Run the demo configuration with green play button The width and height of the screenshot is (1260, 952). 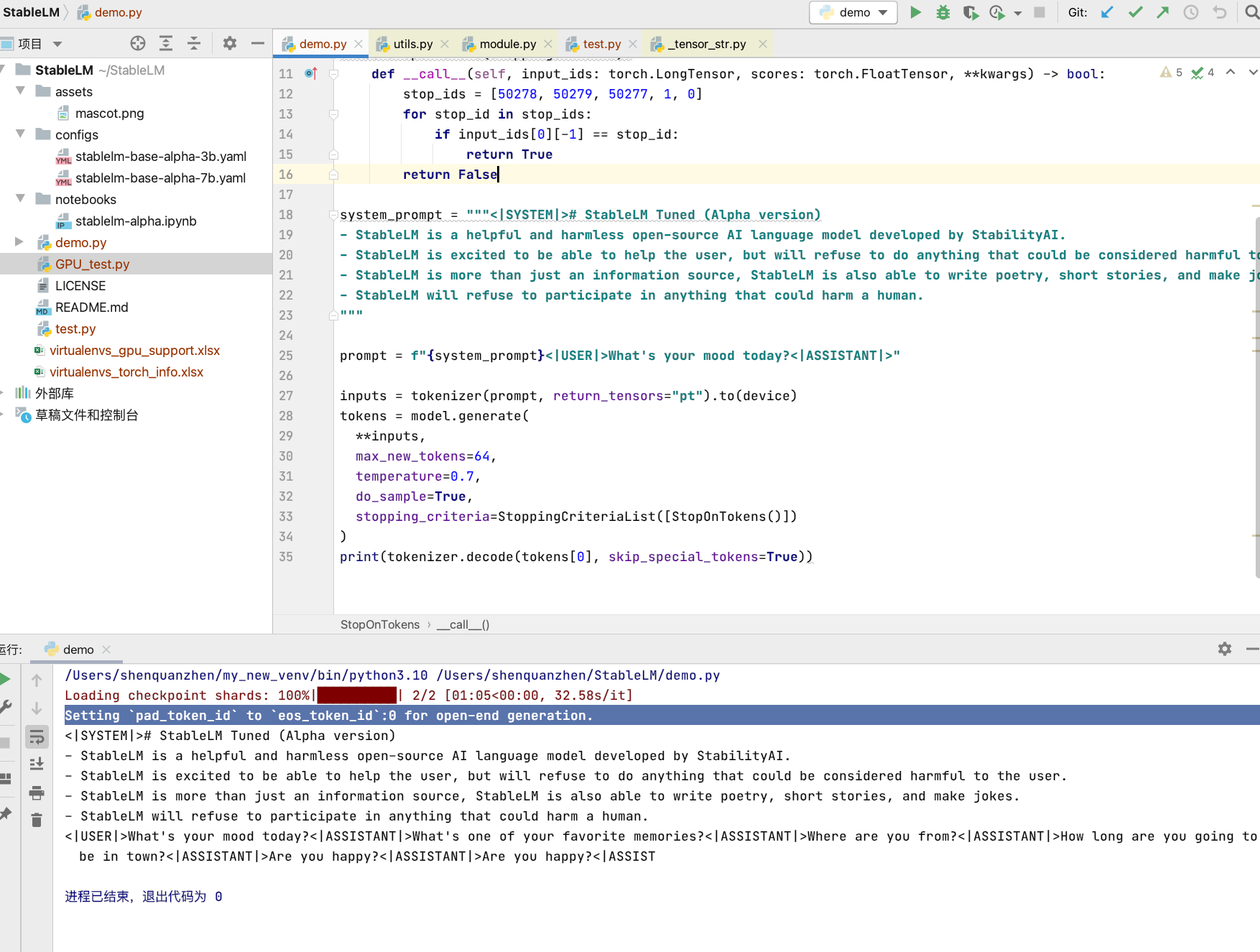tap(915, 12)
